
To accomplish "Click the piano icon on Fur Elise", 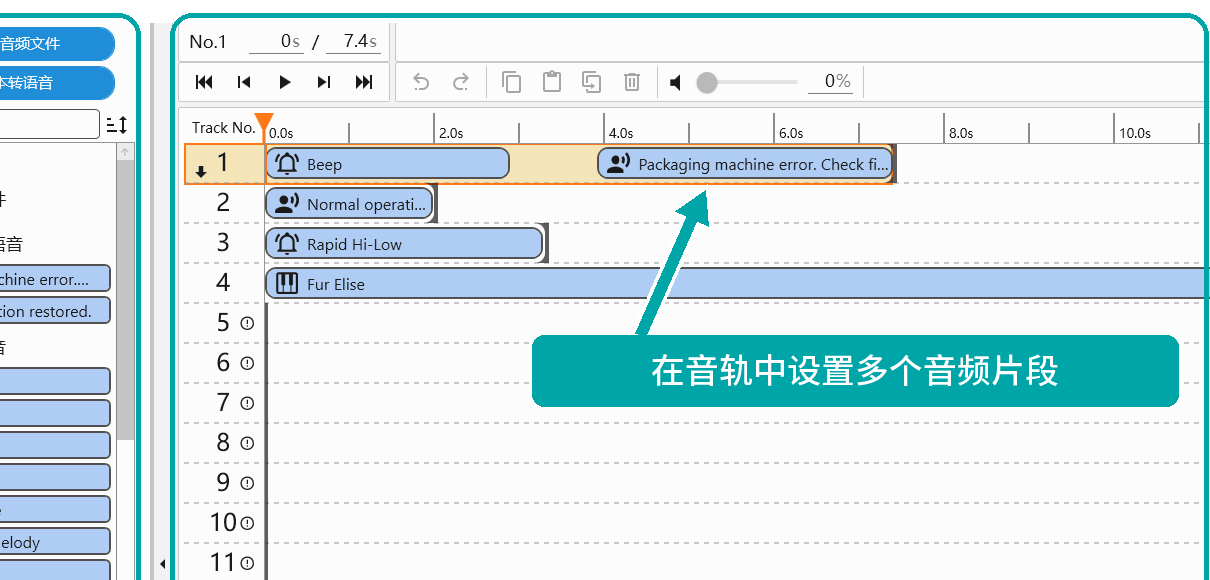I will (287, 284).
